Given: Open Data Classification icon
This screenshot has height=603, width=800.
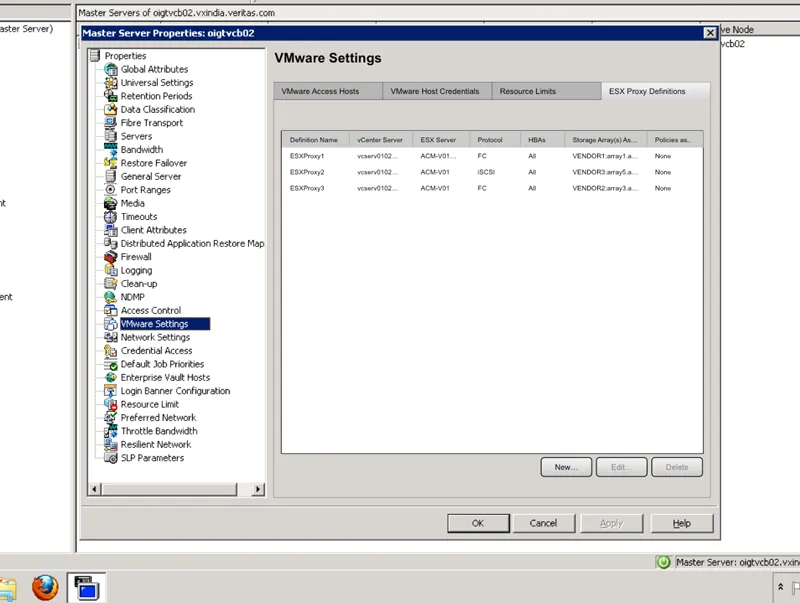Looking at the screenshot, I should coord(111,109).
